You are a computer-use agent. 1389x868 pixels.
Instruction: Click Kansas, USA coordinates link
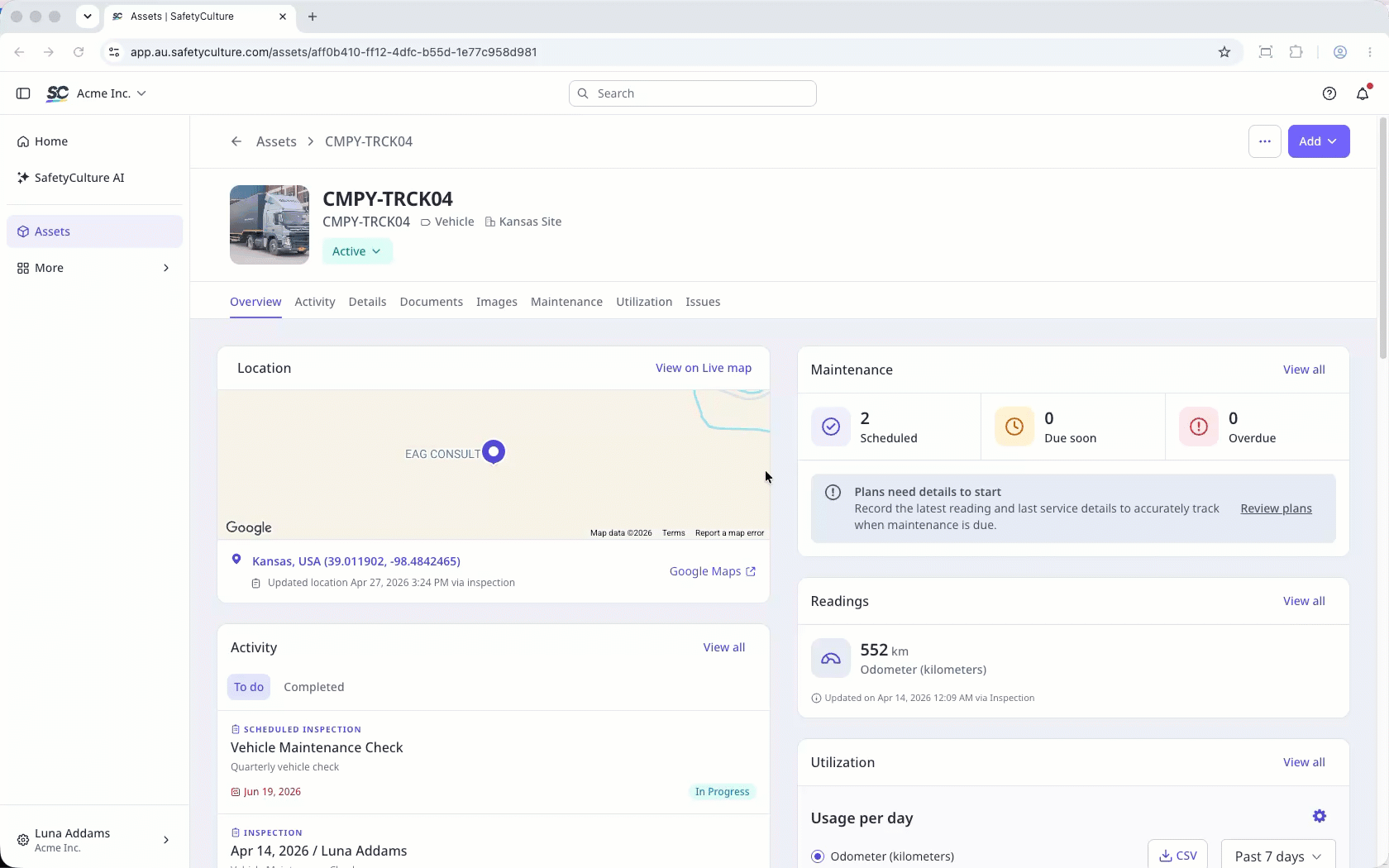click(x=356, y=561)
